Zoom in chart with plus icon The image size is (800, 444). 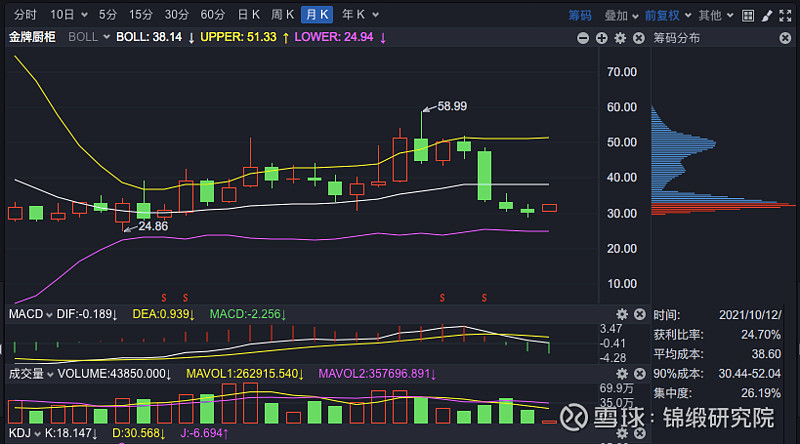[602, 38]
